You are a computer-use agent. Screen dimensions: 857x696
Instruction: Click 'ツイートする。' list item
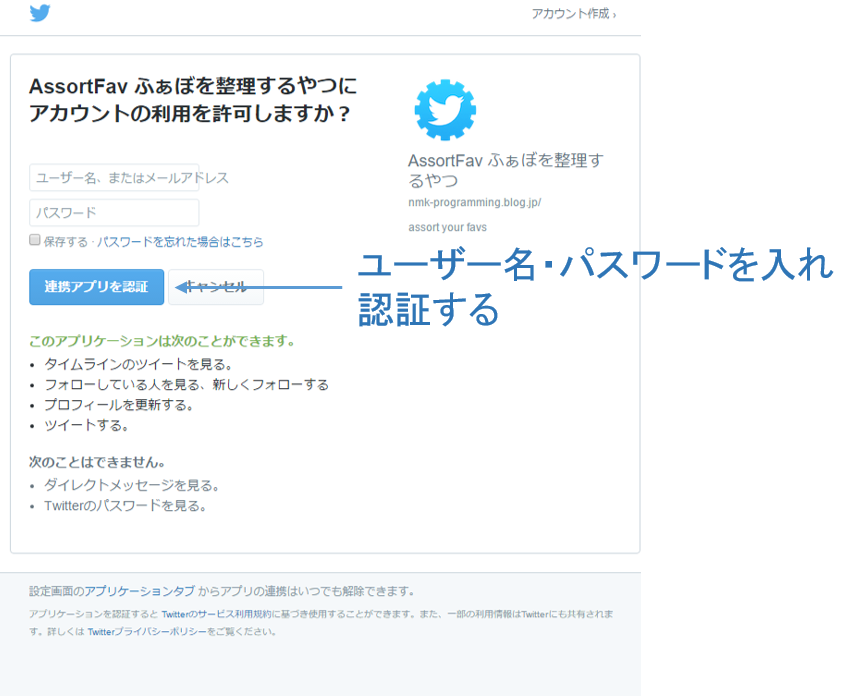[x=86, y=425]
